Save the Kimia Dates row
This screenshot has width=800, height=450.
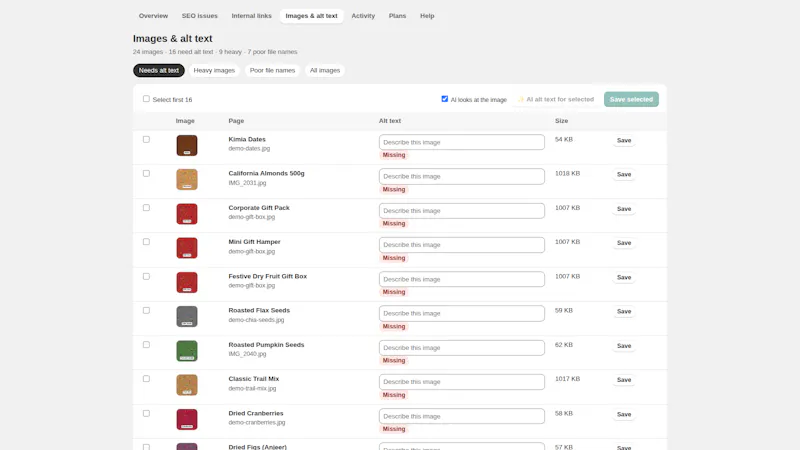point(624,140)
